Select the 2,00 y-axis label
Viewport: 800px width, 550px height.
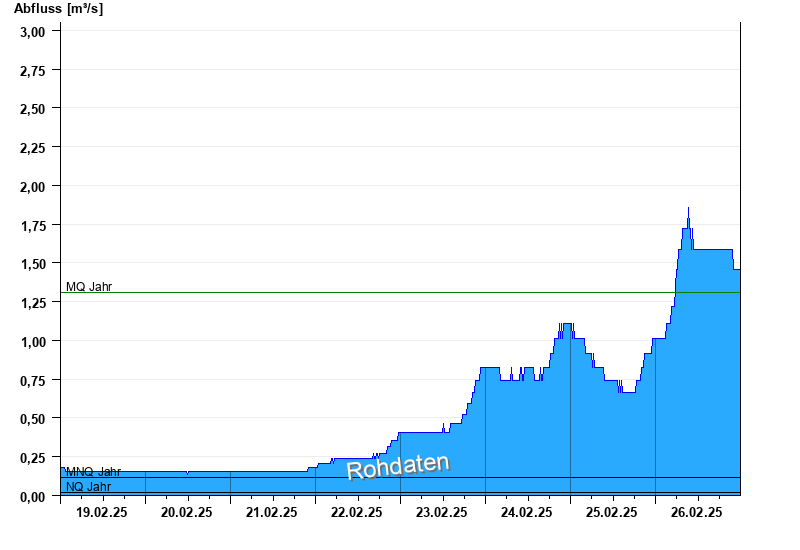point(33,187)
